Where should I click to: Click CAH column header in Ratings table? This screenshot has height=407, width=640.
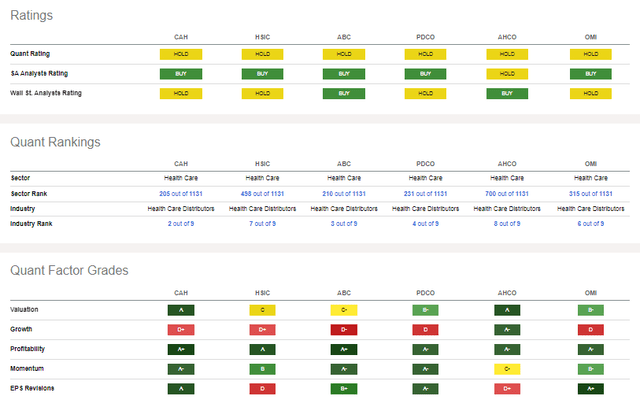pyautogui.click(x=181, y=37)
